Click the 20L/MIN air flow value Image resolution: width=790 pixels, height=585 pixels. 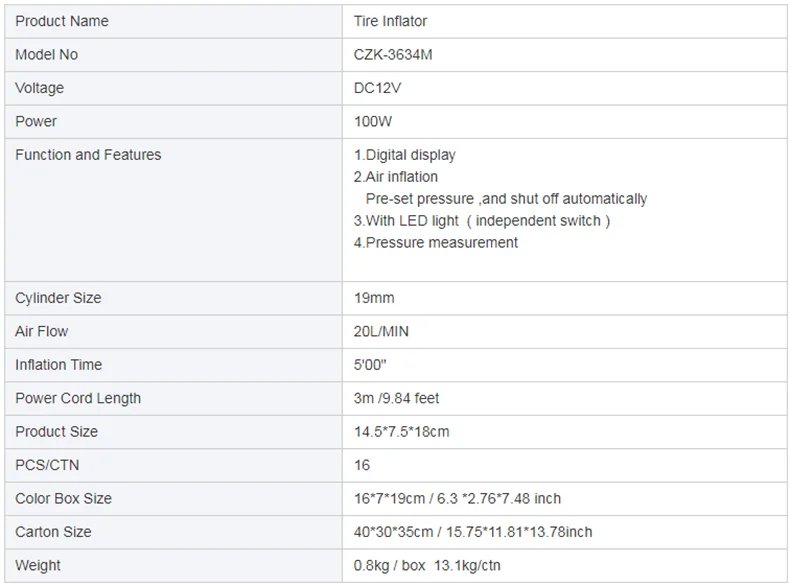pos(381,331)
